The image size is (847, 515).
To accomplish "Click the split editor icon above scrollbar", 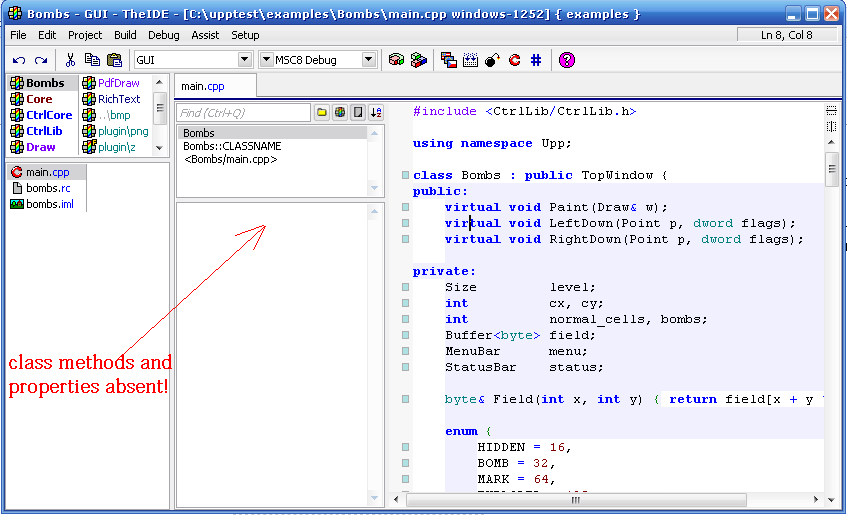I will tap(832, 110).
